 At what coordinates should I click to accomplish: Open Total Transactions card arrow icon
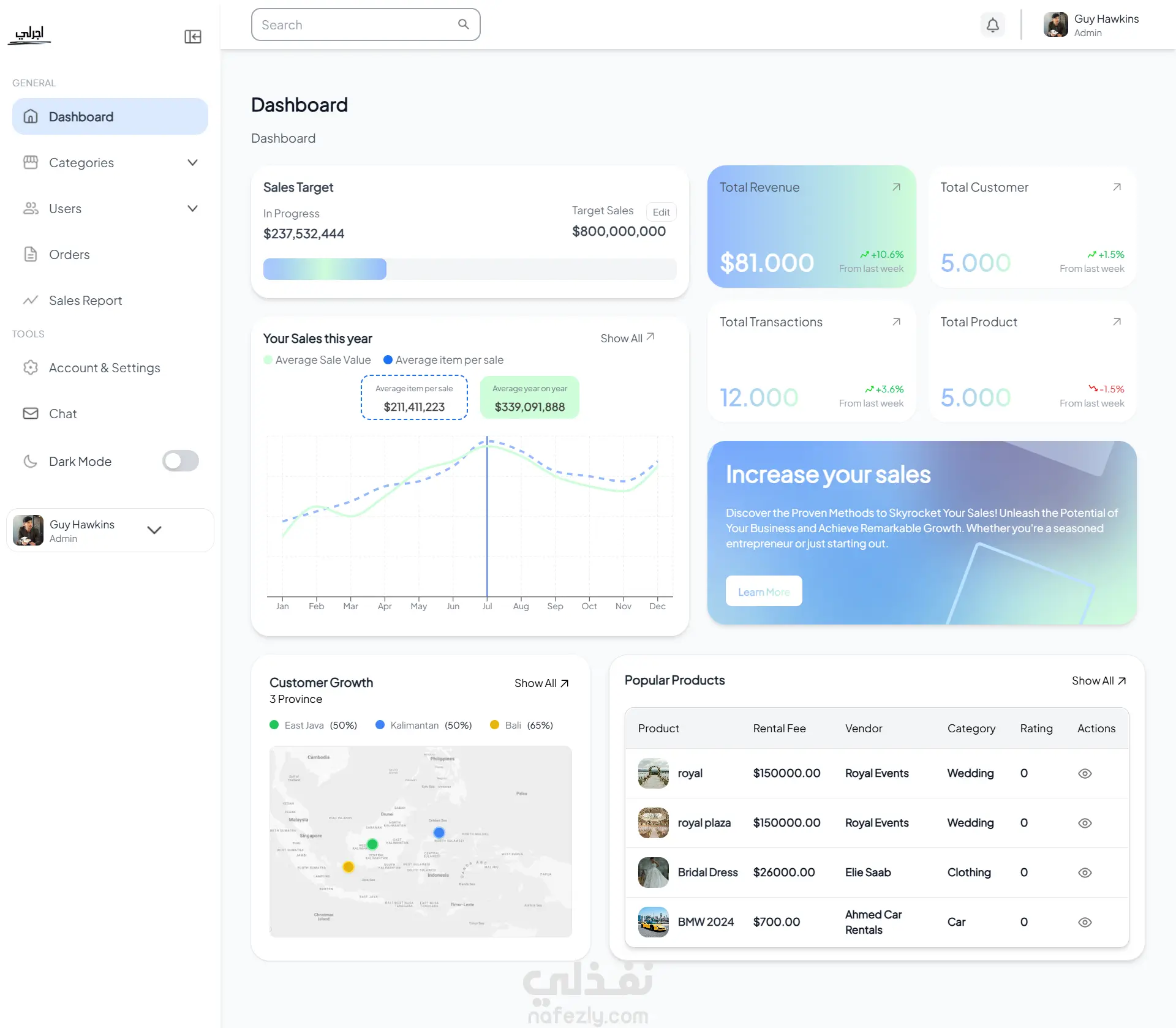click(x=896, y=322)
